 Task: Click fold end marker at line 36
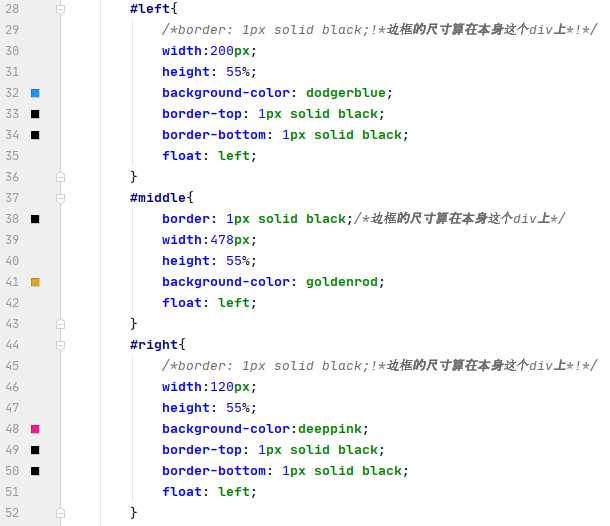tap(60, 177)
